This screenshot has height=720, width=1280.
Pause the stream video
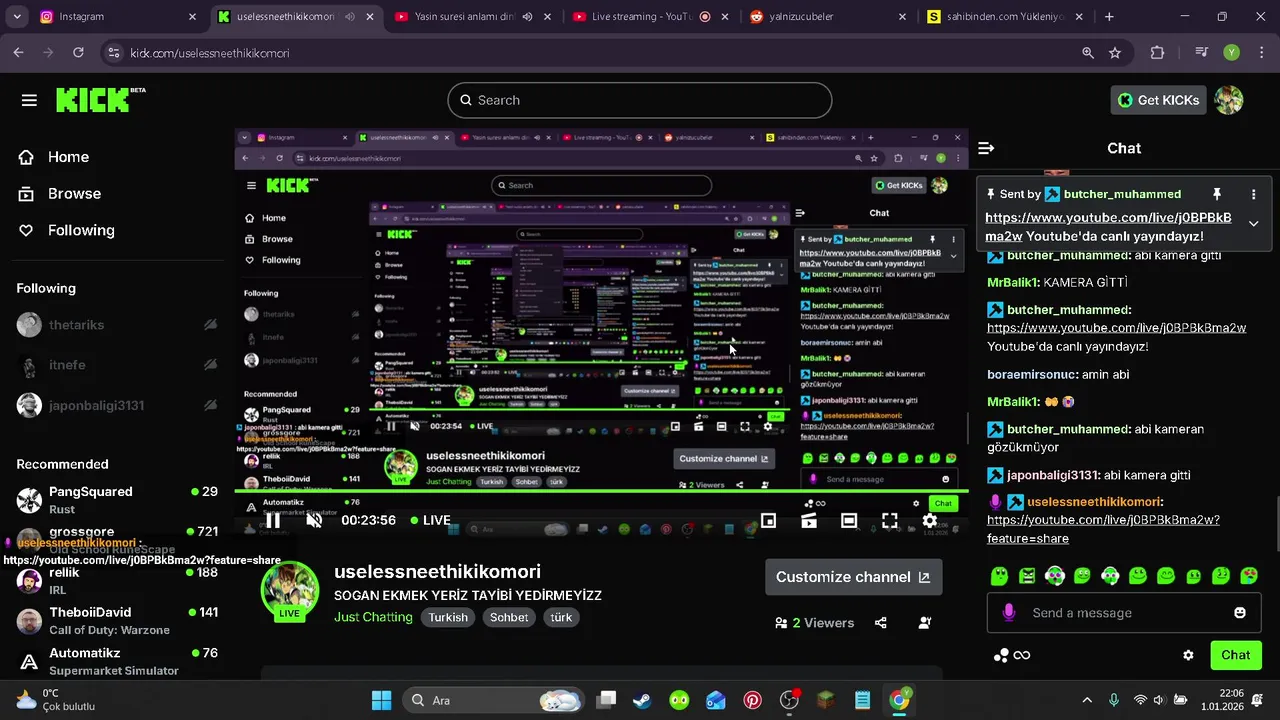[272, 520]
